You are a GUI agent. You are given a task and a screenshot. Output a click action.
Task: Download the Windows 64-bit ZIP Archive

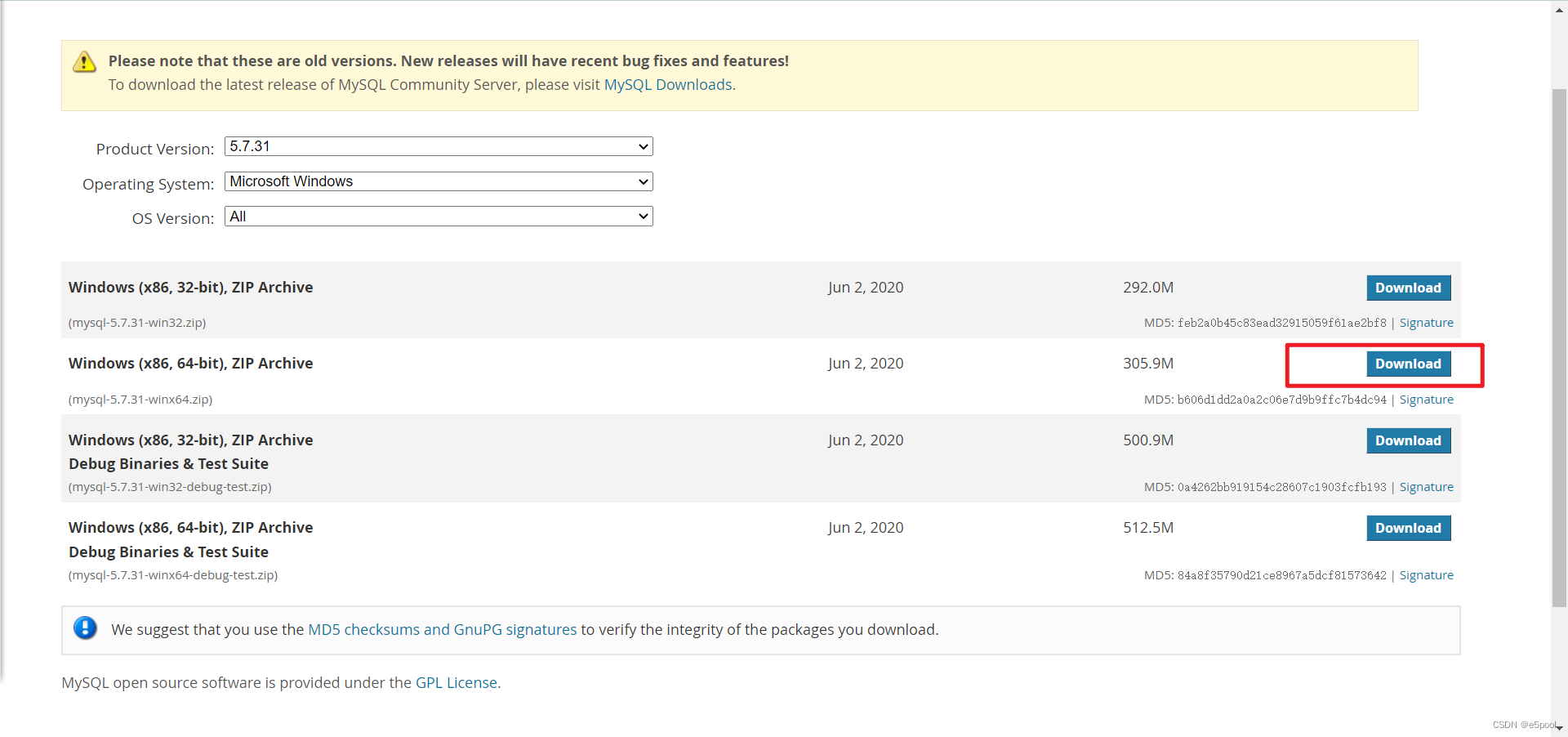click(1408, 364)
